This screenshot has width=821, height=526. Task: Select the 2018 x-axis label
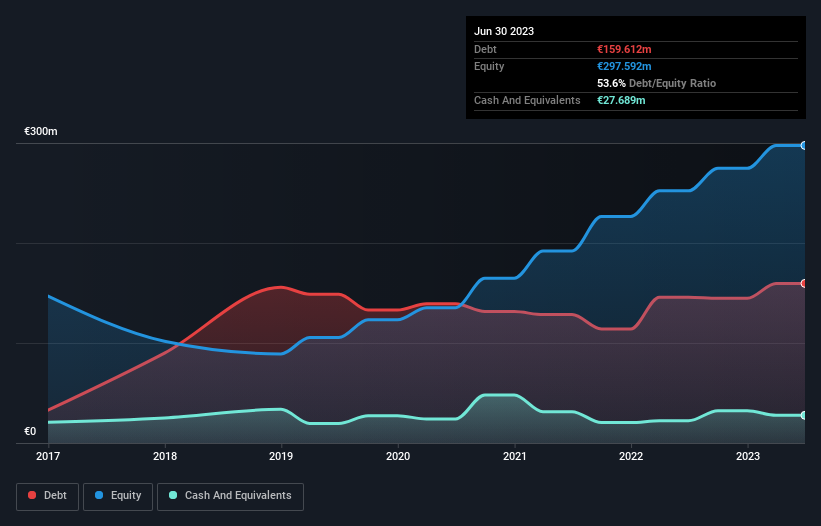point(165,456)
